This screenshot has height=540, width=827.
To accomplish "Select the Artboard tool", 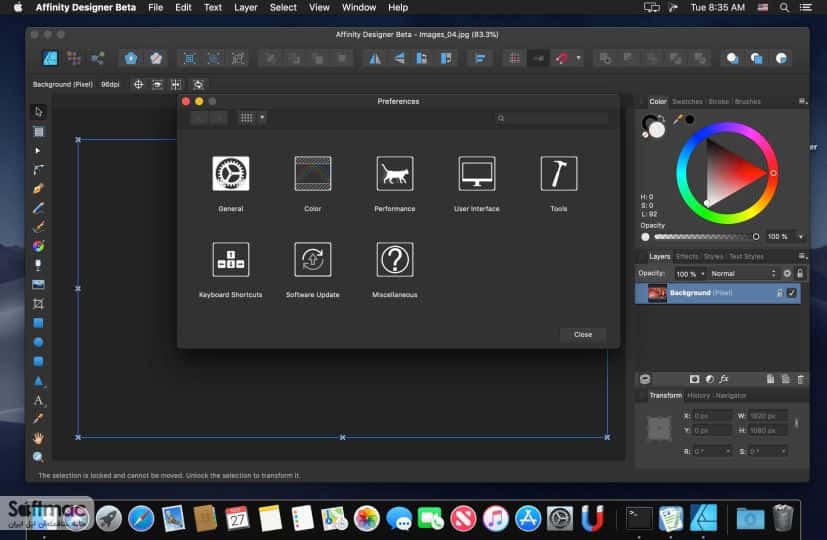I will [39, 131].
